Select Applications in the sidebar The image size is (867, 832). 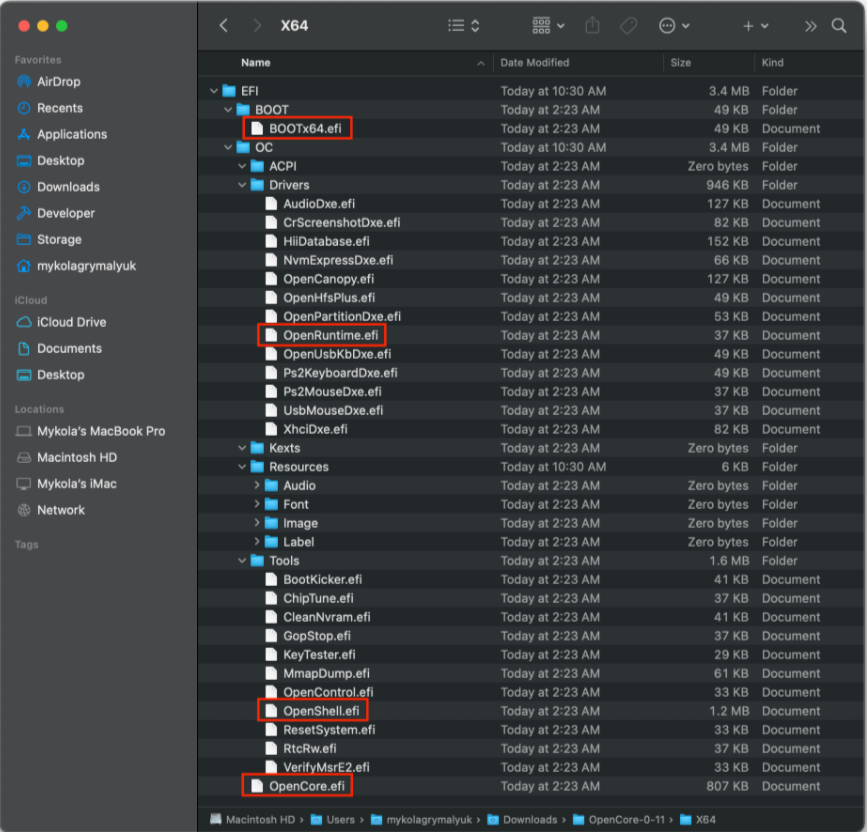point(71,134)
